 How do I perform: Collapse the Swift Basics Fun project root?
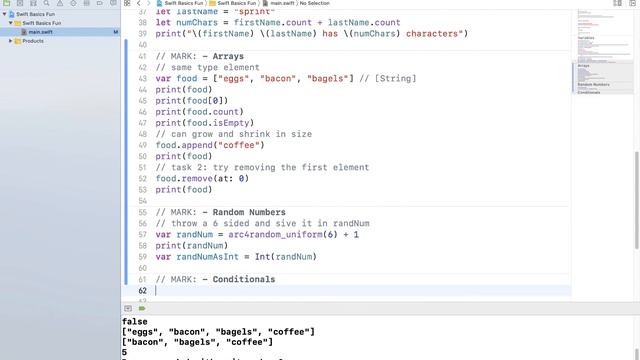tap(4, 14)
